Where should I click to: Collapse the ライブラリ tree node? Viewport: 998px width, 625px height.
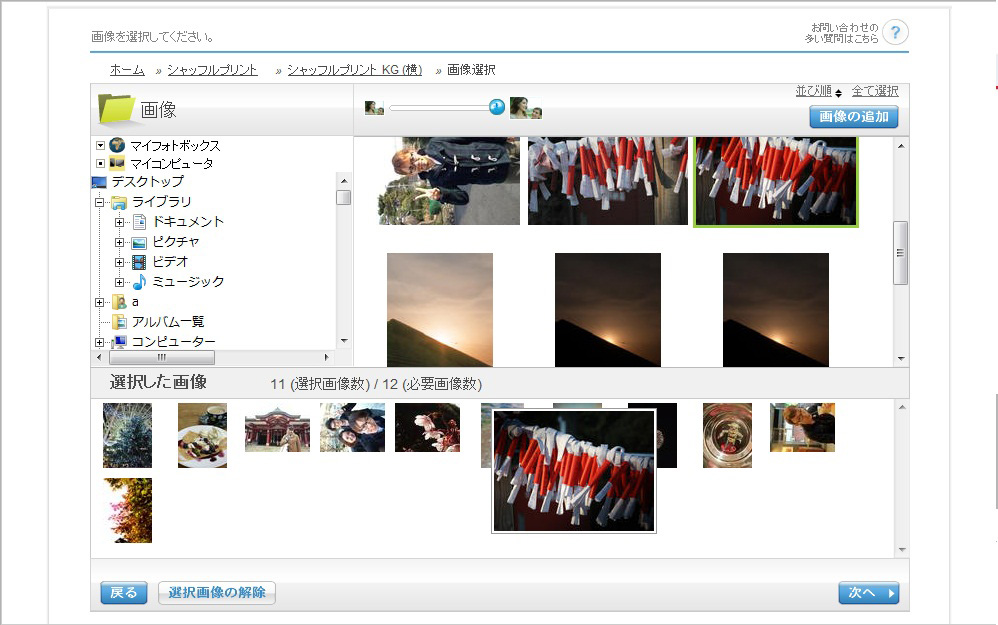coord(99,202)
